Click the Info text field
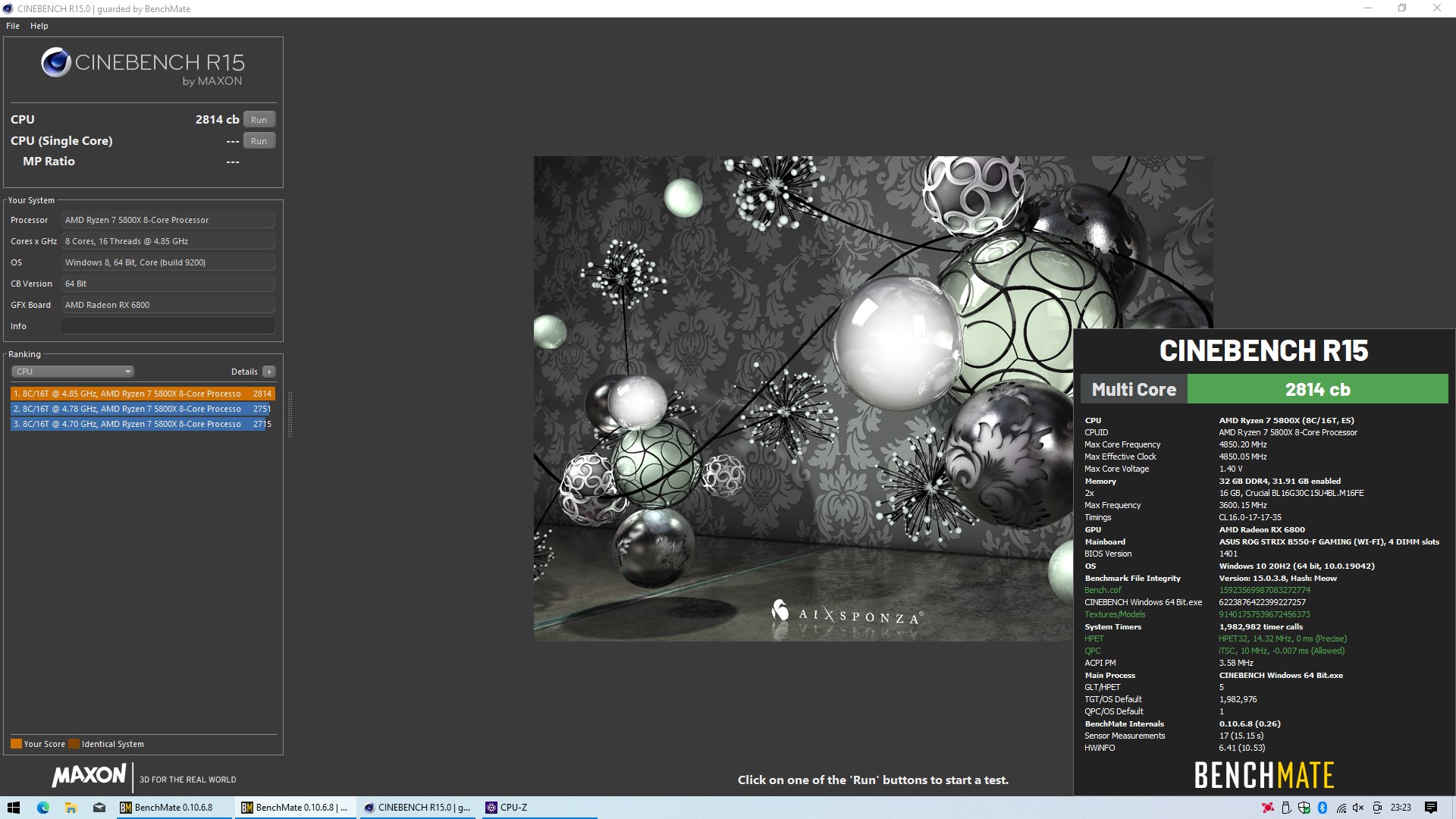Viewport: 1456px width, 819px height. pos(168,326)
